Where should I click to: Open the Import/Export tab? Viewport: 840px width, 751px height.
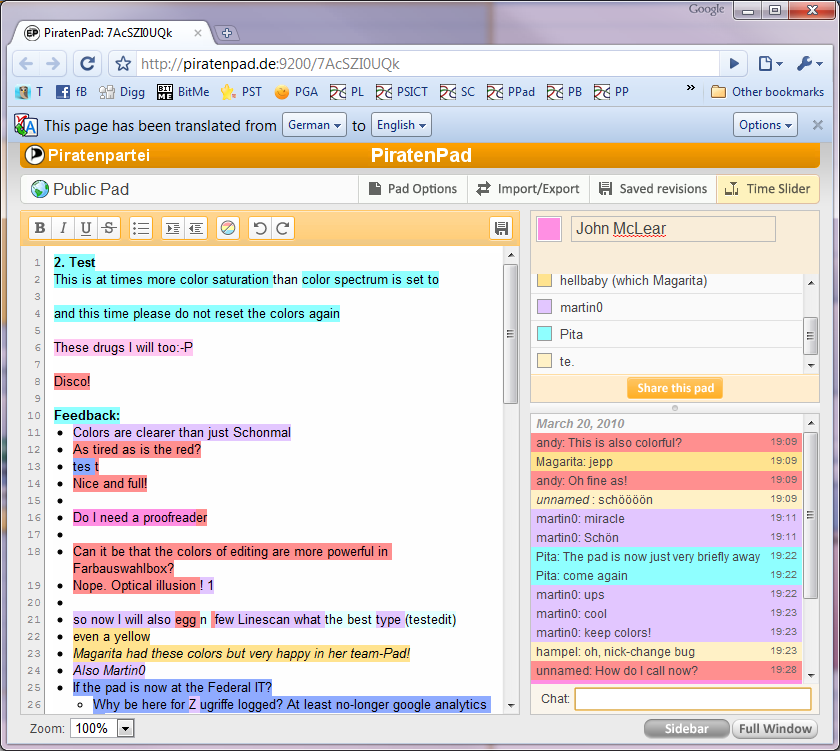pyautogui.click(x=528, y=189)
